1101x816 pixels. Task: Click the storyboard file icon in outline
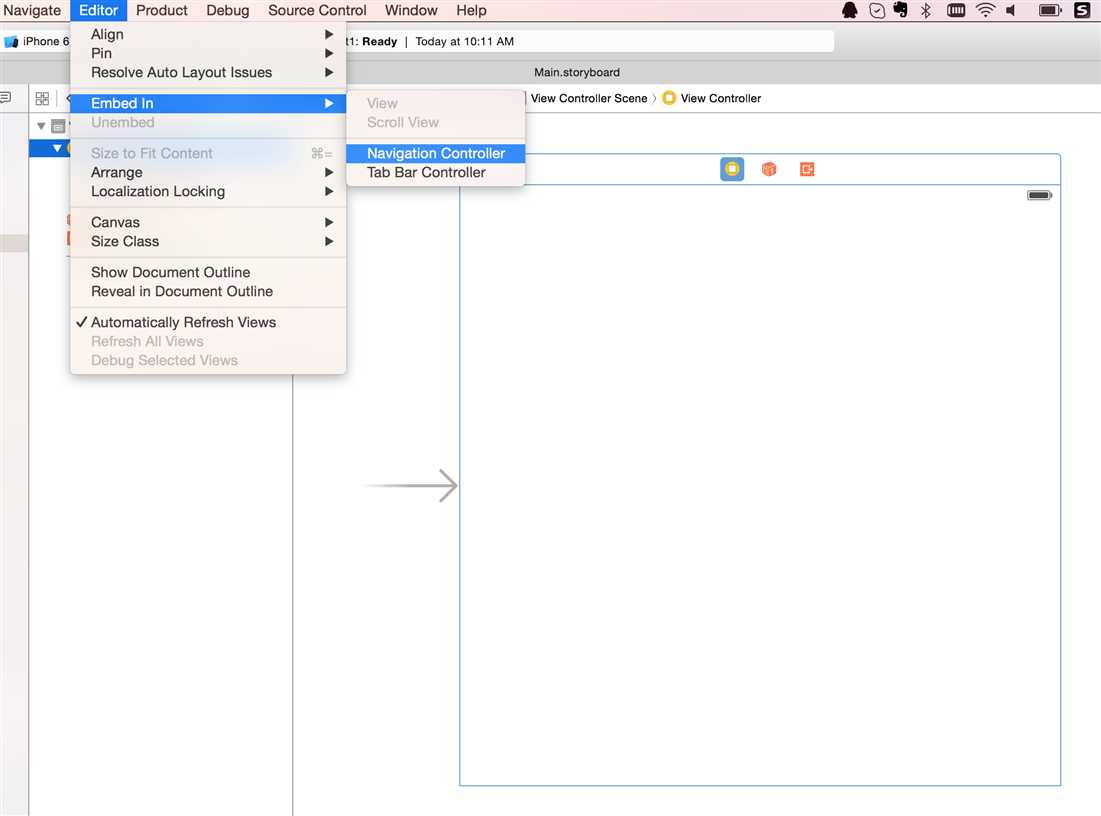tap(58, 126)
